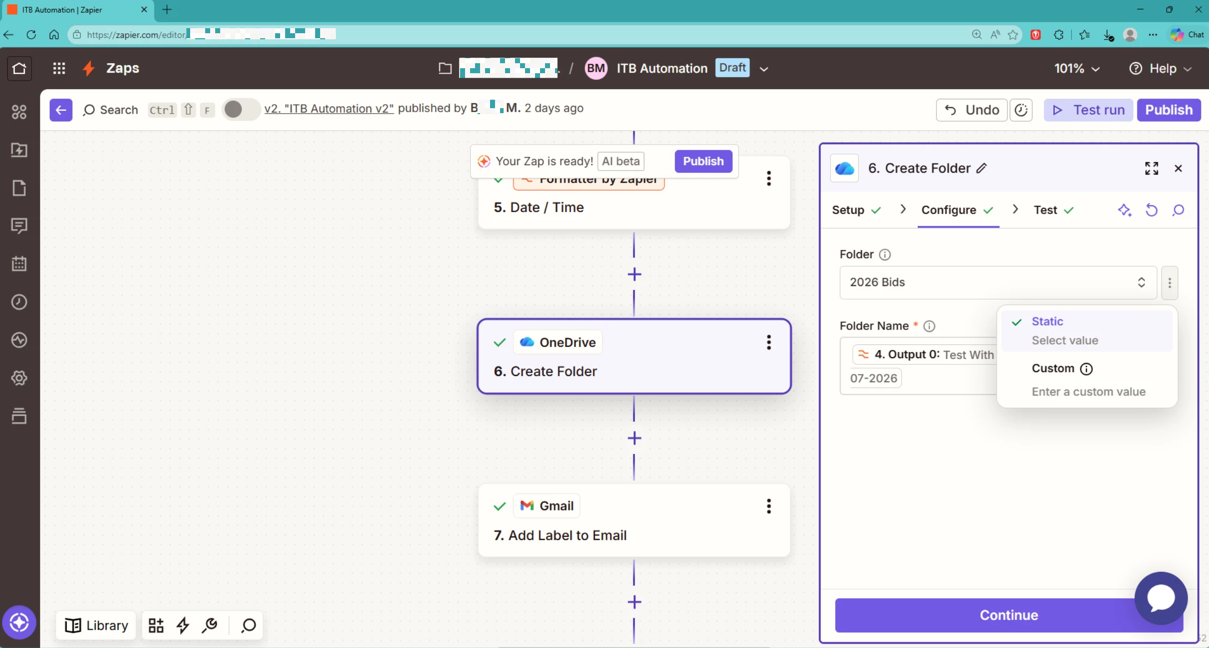
Task: Open the AI sparkle assistant in panel
Action: click(1124, 210)
